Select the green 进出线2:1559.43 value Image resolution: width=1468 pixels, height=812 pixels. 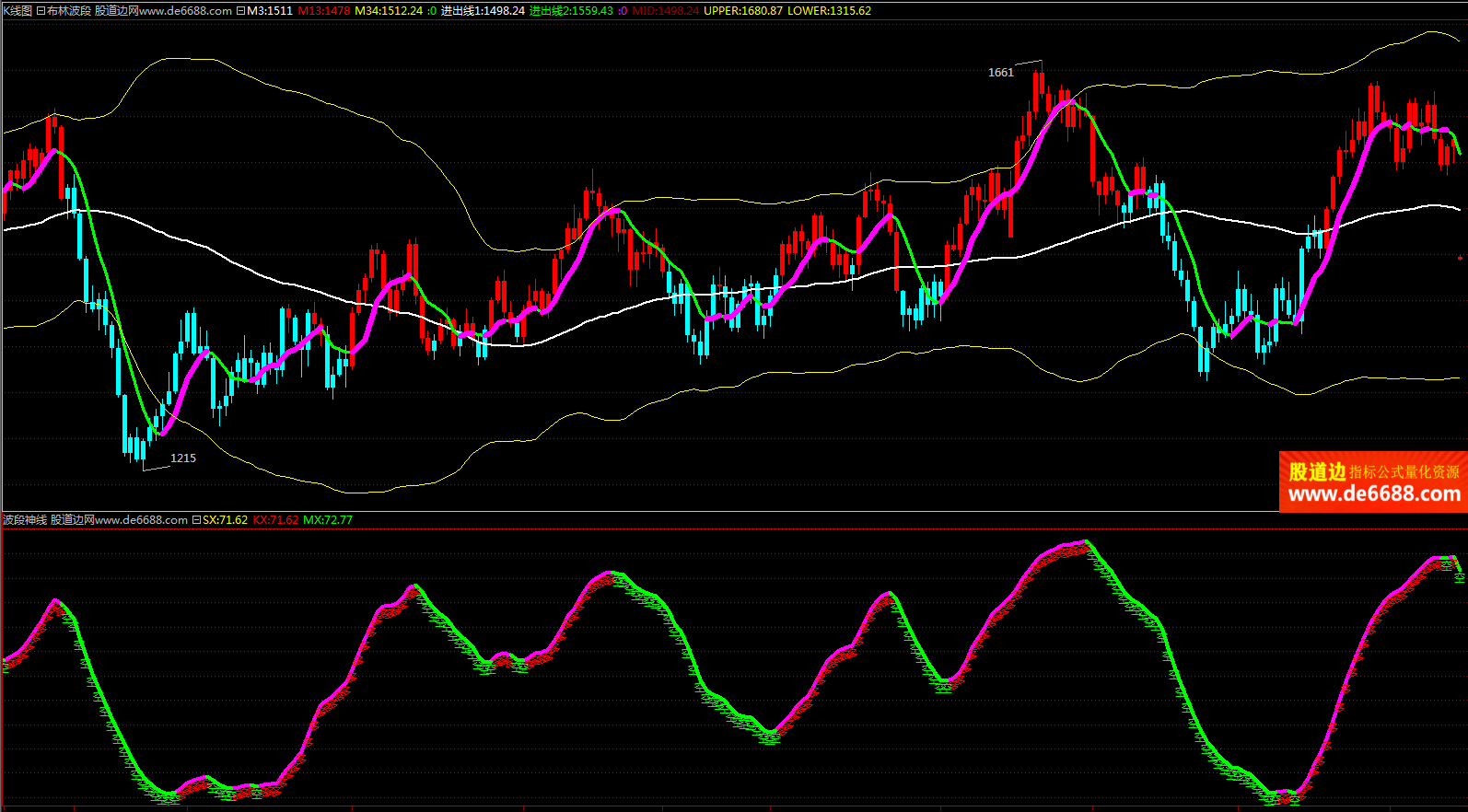tap(571, 11)
